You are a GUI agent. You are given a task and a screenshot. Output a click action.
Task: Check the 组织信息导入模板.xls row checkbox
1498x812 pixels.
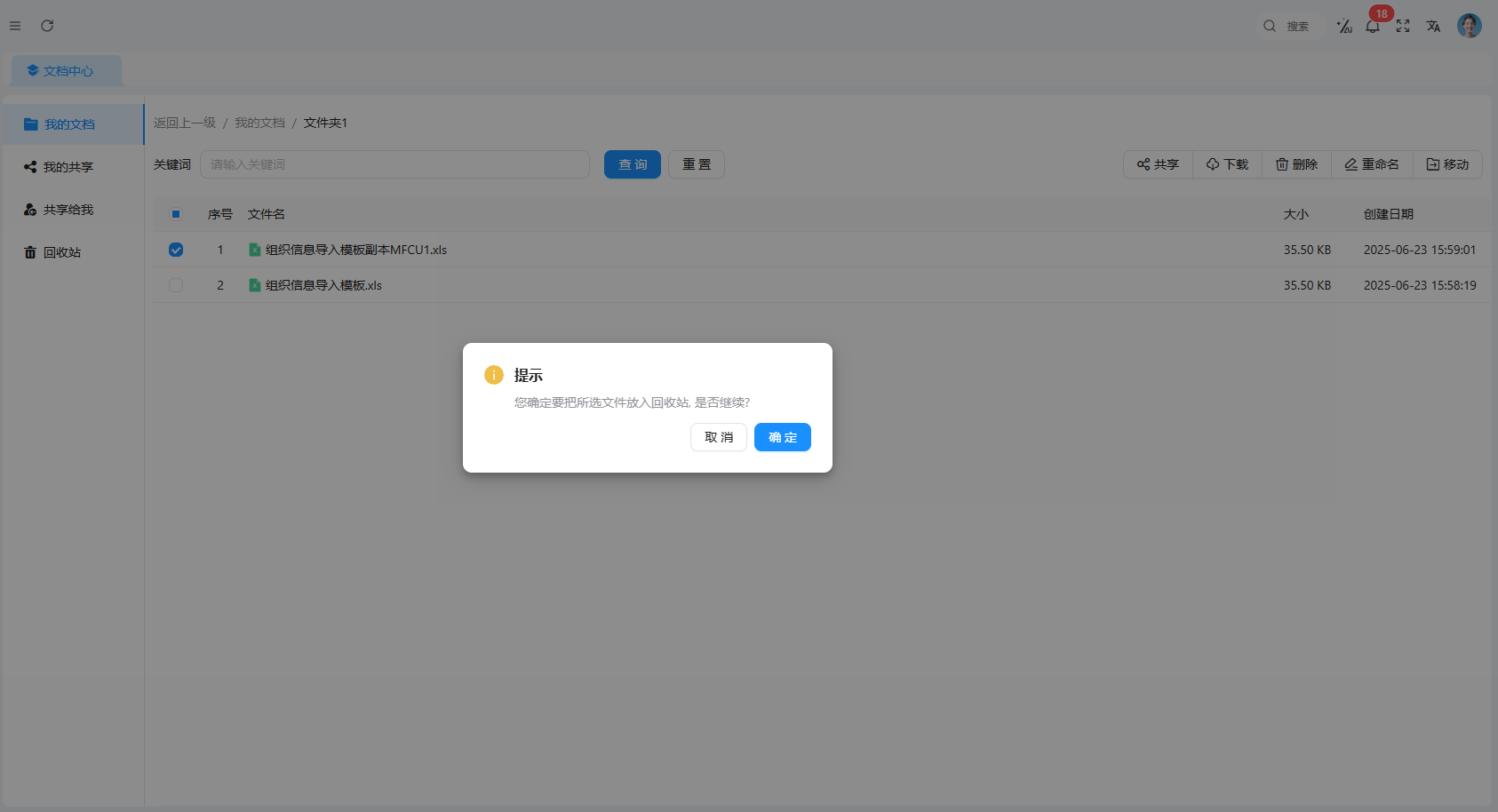[176, 285]
